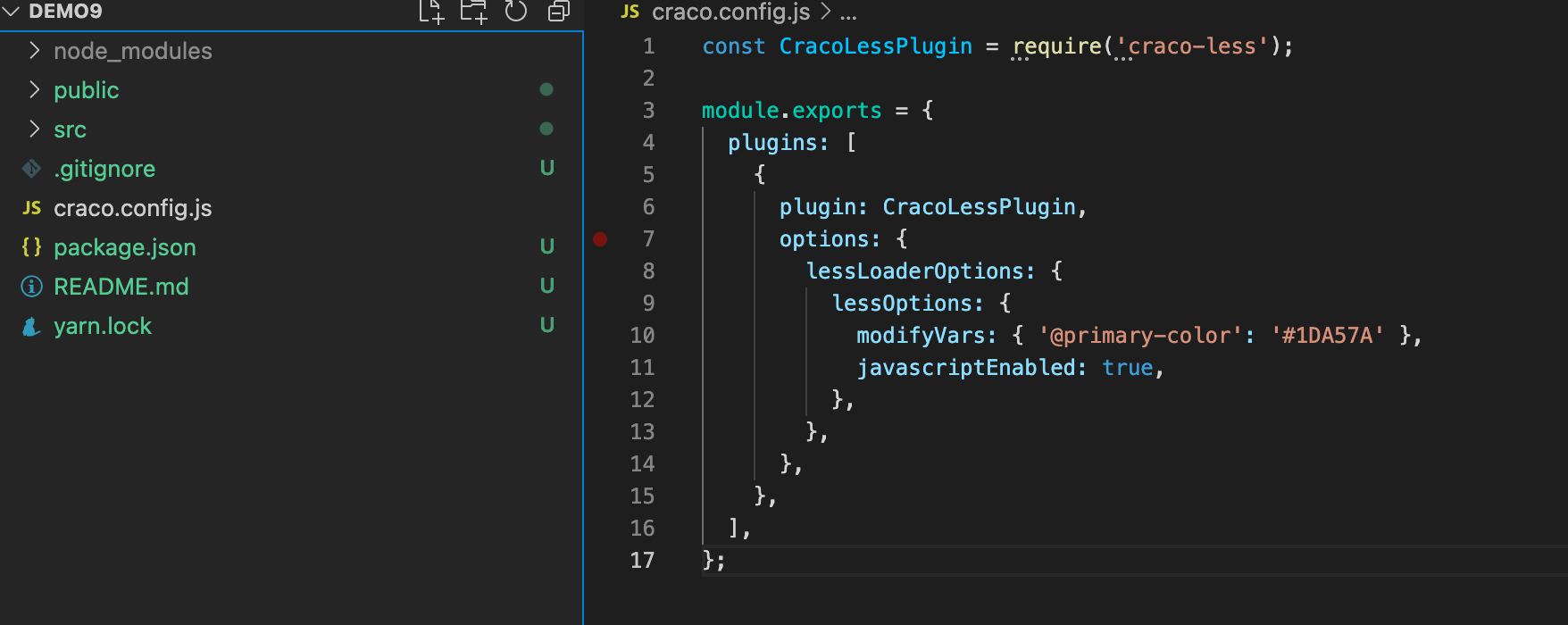This screenshot has height=625, width=1568.
Task: Click 'CracoLessPlugin,' on line 6
Action: [x=985, y=207]
